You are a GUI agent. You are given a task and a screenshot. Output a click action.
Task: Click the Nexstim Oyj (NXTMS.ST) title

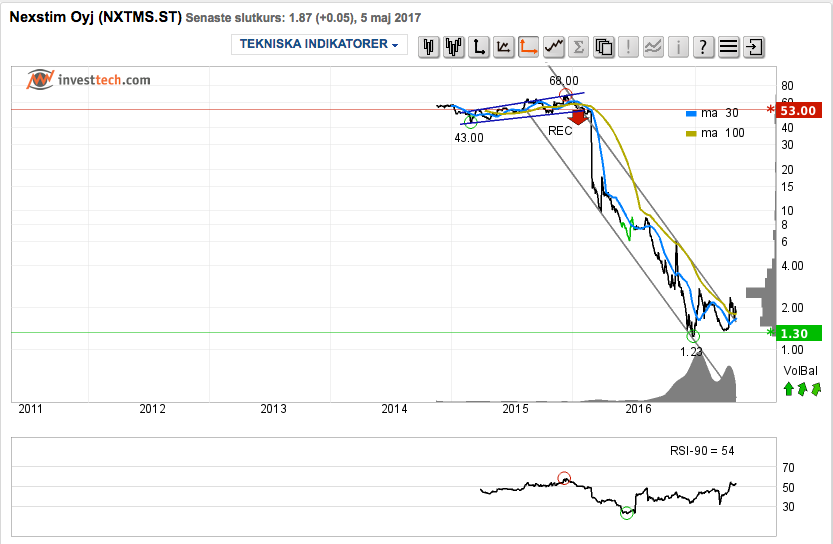click(x=96, y=17)
